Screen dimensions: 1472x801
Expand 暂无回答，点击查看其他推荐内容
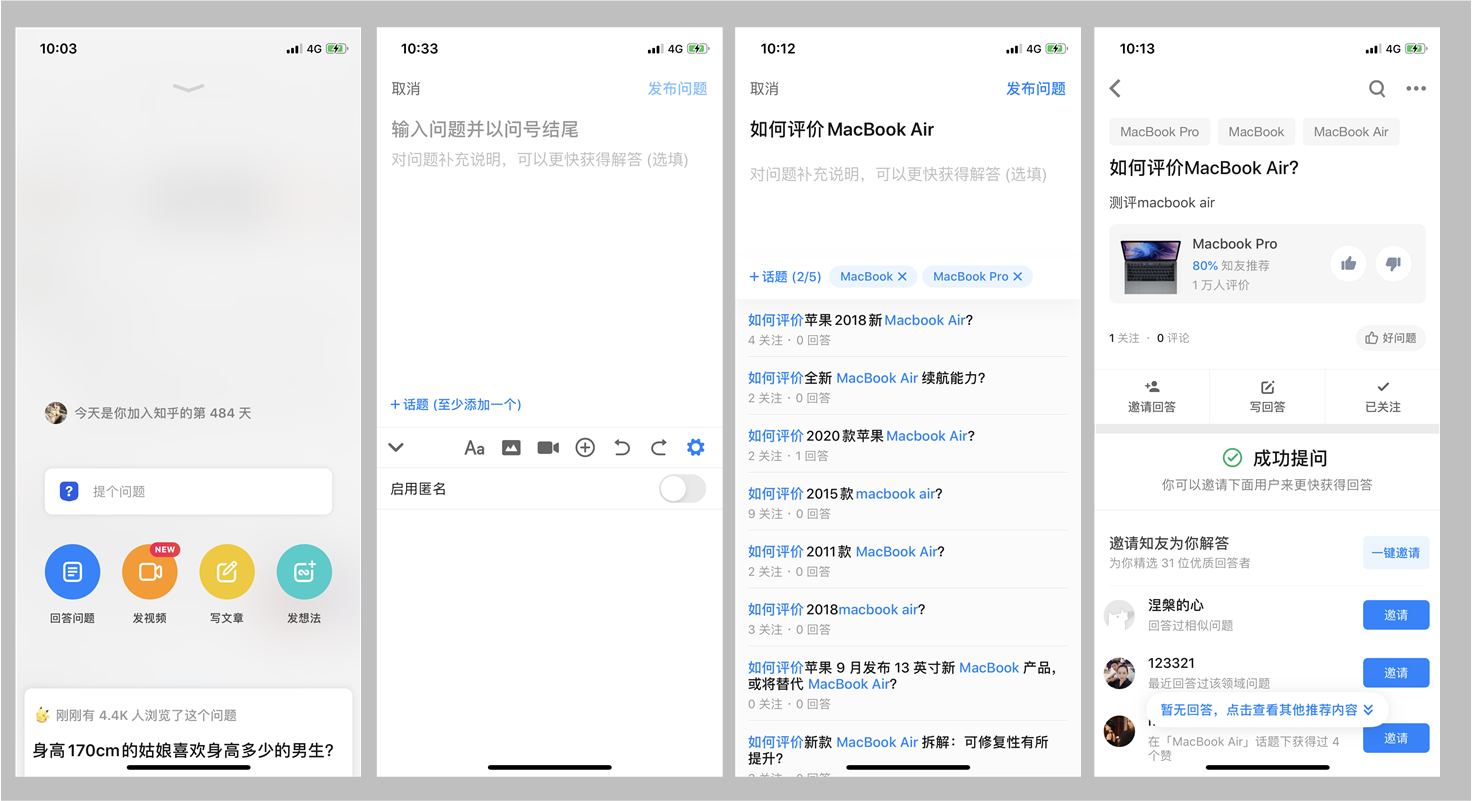(1267, 709)
